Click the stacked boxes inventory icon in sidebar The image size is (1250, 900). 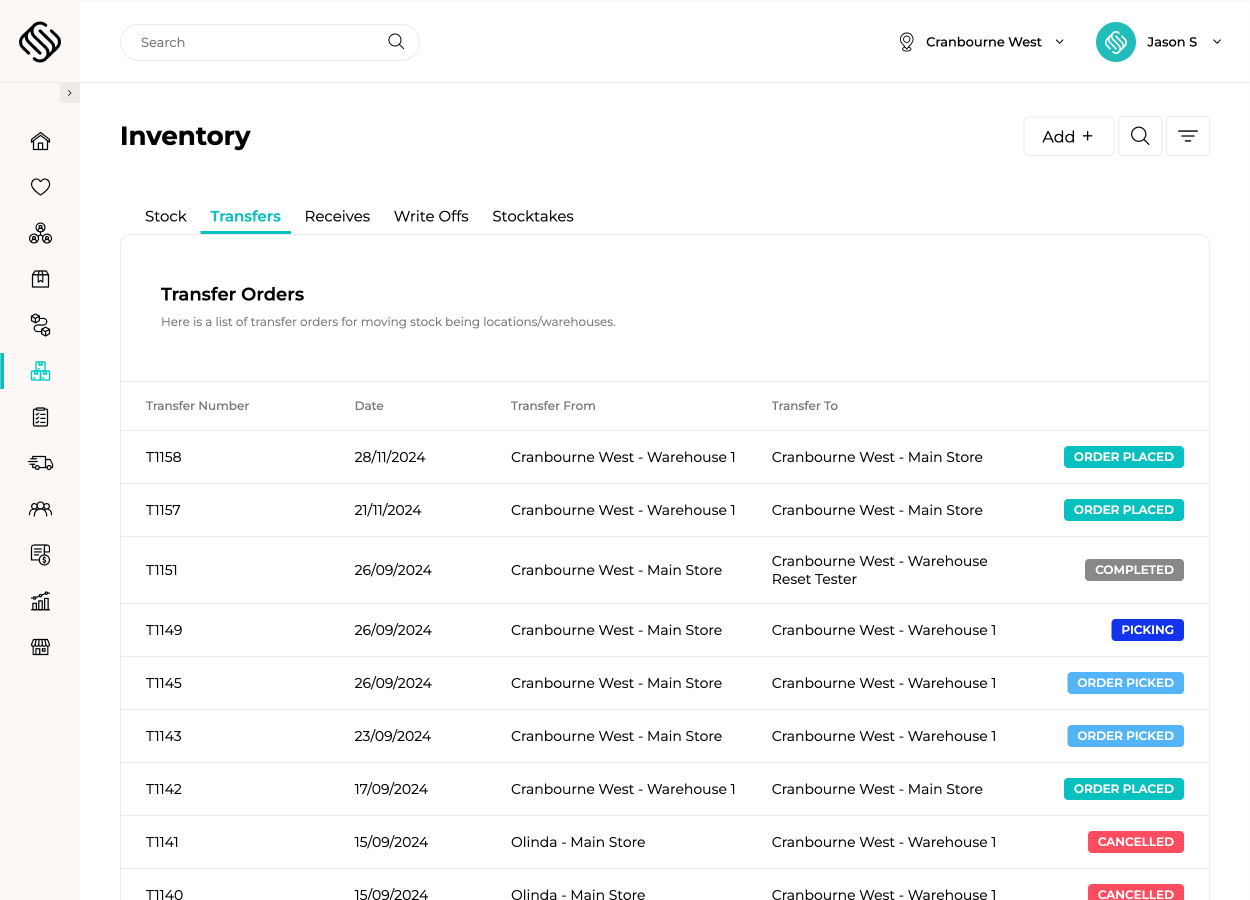[x=40, y=371]
